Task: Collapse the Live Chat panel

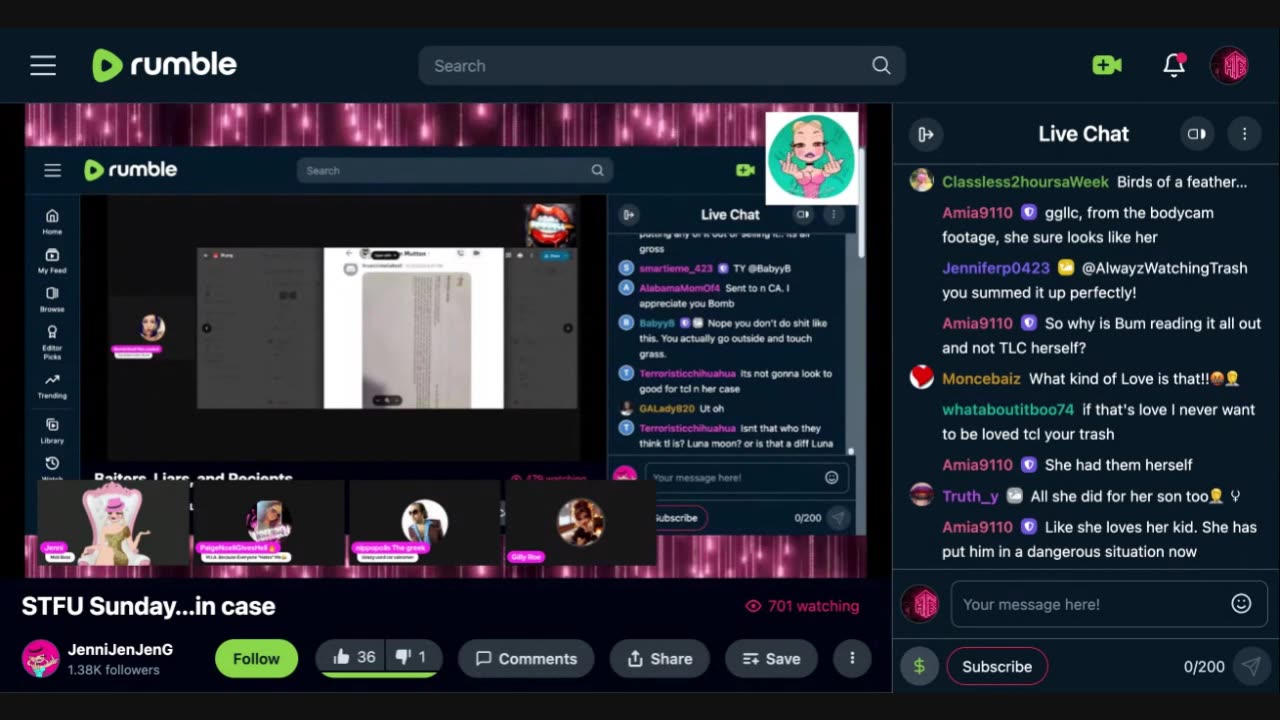Action: point(926,134)
